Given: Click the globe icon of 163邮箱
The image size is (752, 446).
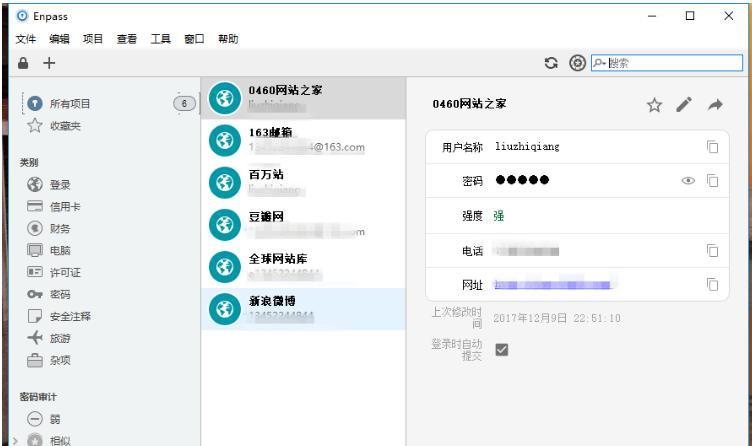Looking at the screenshot, I should (x=224, y=141).
